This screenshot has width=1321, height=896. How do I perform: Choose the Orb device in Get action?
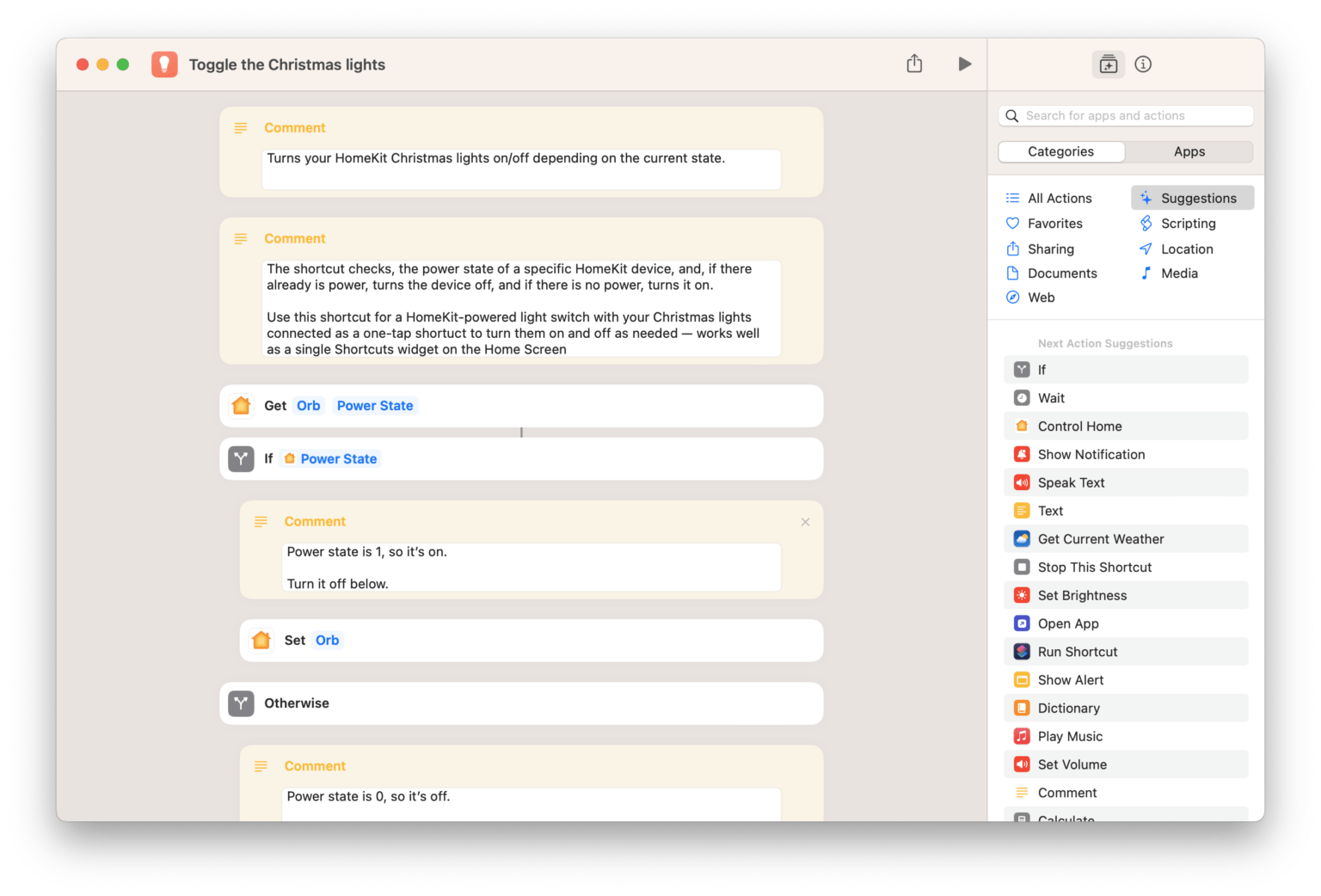pos(308,406)
